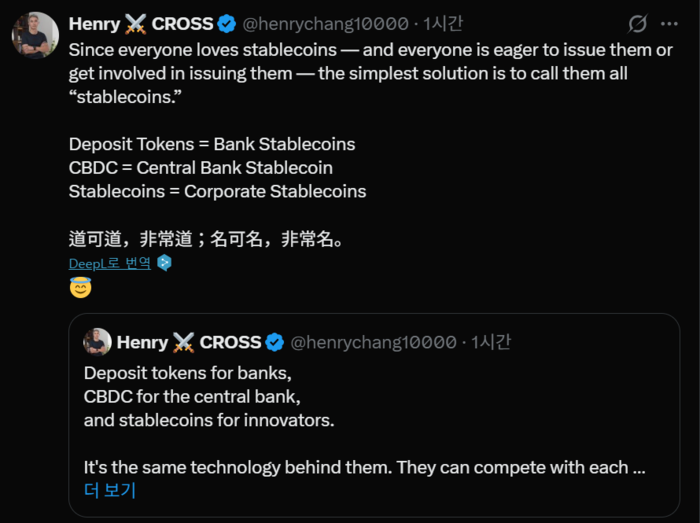Viewport: 700px width, 523px height.
Task: Click the blue verified badge on the main tweet
Action: tap(228, 24)
